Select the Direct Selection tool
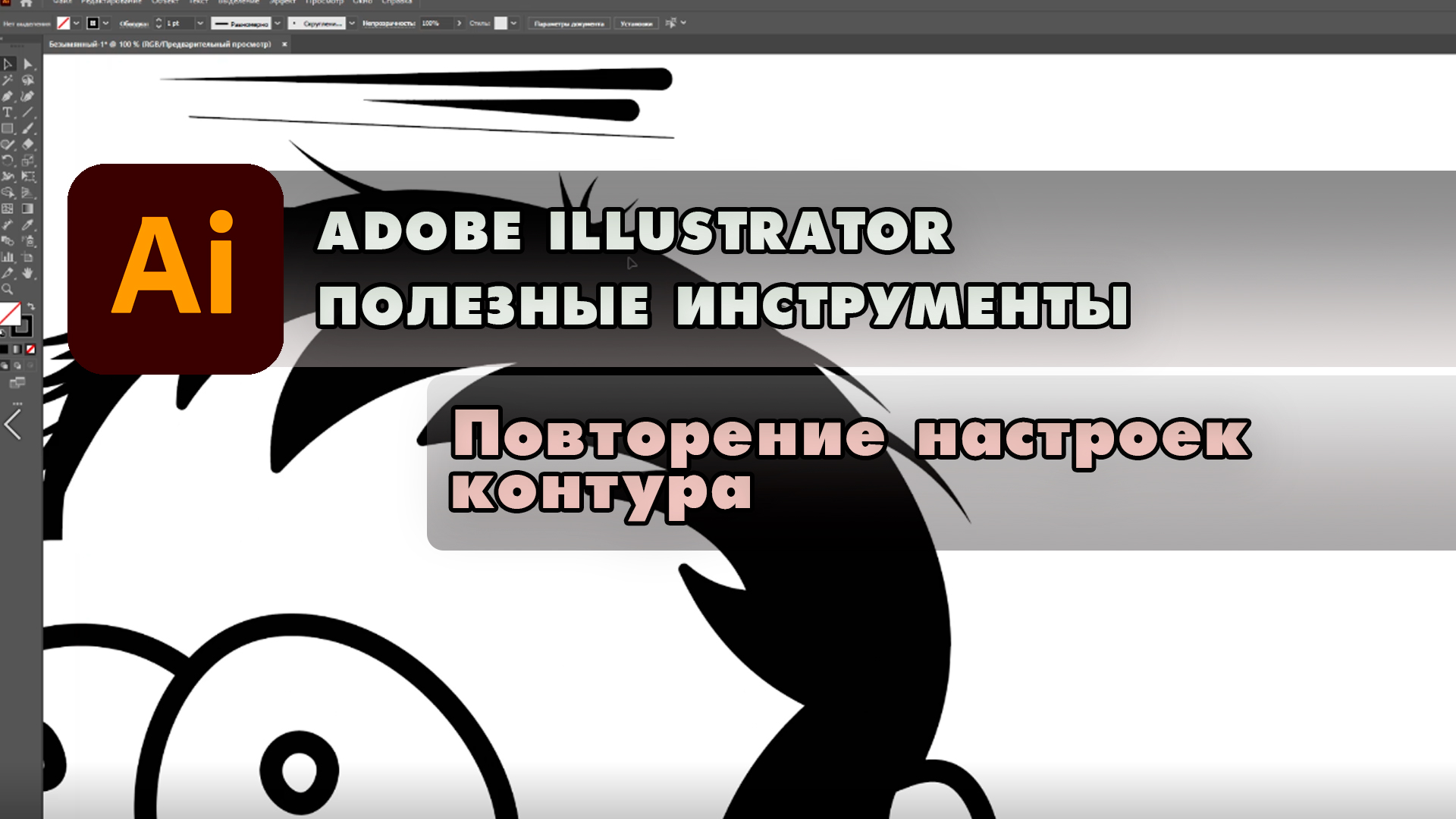Screen dimensions: 1456x819 [x=28, y=64]
